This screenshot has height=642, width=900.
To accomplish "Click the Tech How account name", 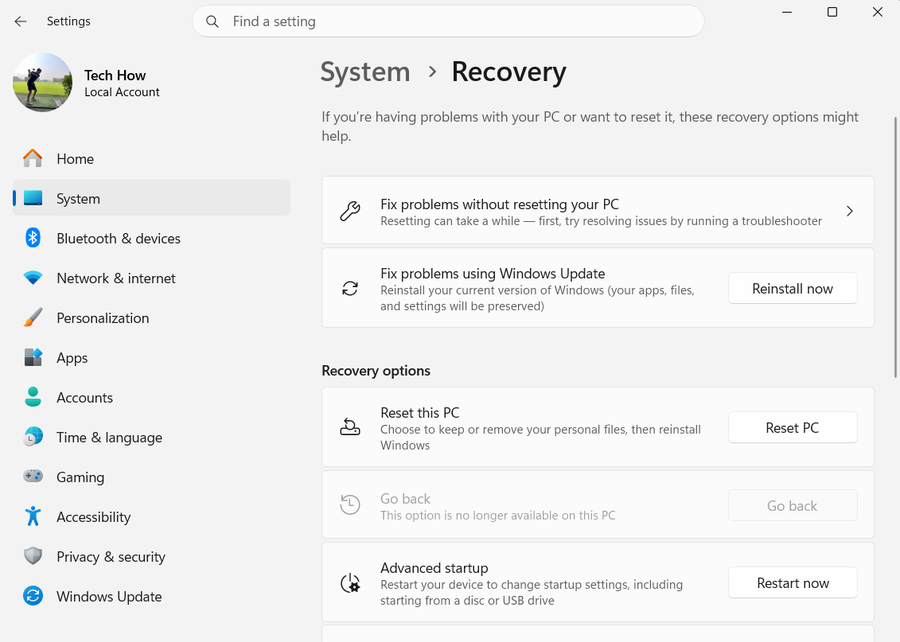I will pos(115,75).
